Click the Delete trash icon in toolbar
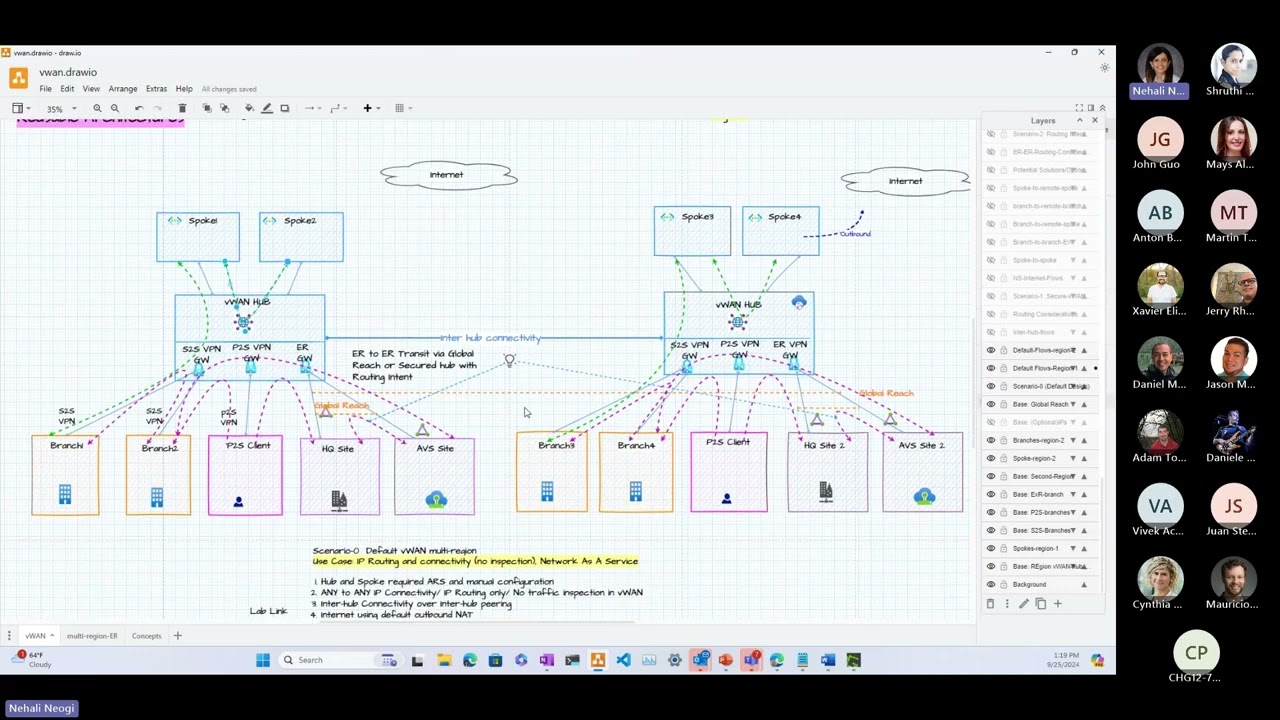Viewport: 1280px width, 720px height. click(182, 108)
